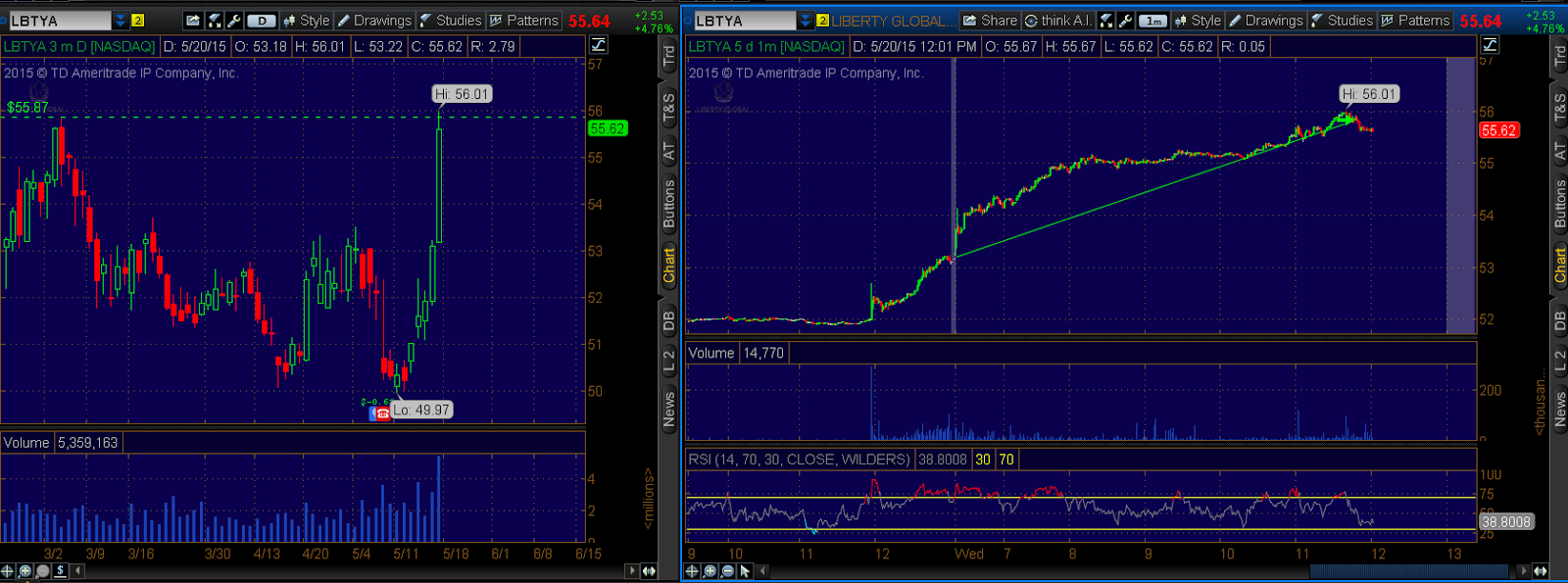Click the collapse-header icon on left chart
The width and height of the screenshot is (1568, 583).
[x=598, y=45]
